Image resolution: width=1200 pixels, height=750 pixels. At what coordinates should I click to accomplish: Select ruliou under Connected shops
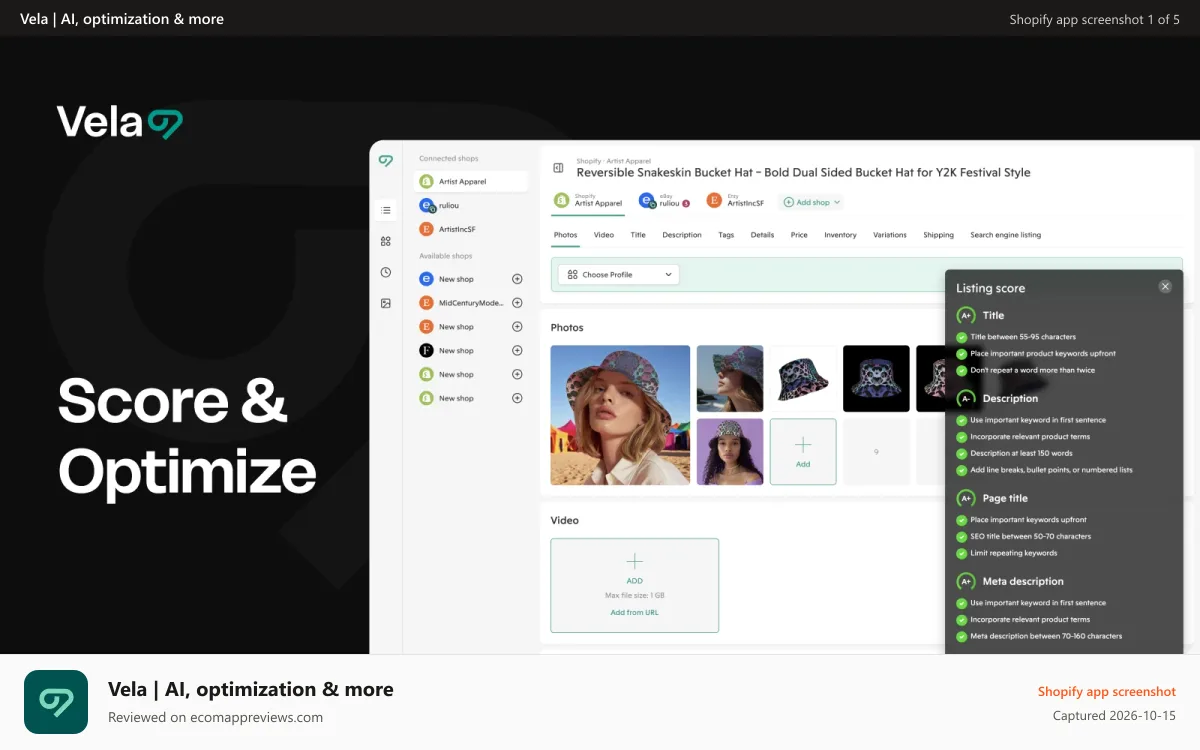click(x=471, y=205)
